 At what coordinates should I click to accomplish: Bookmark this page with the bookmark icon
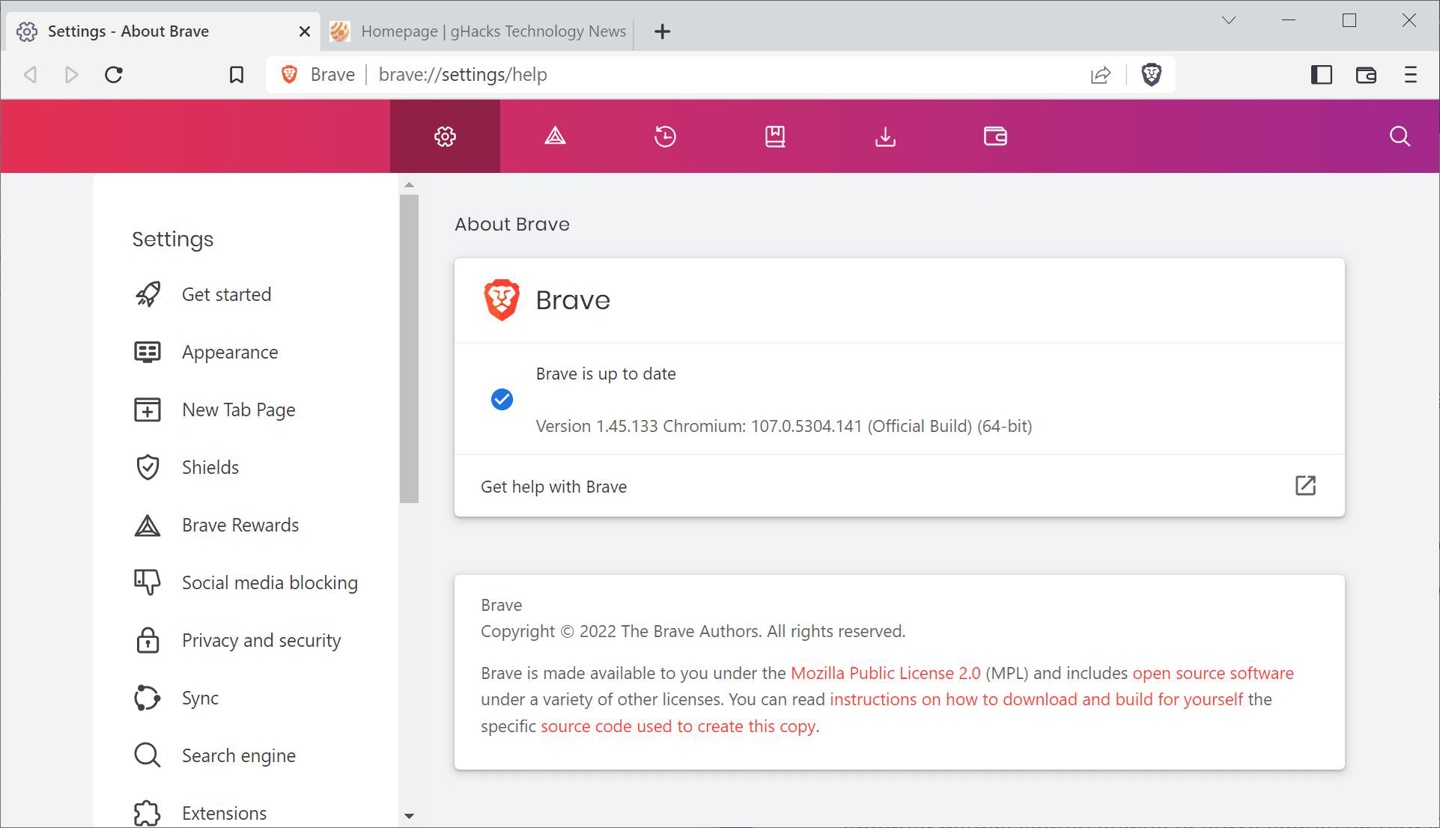(236, 74)
